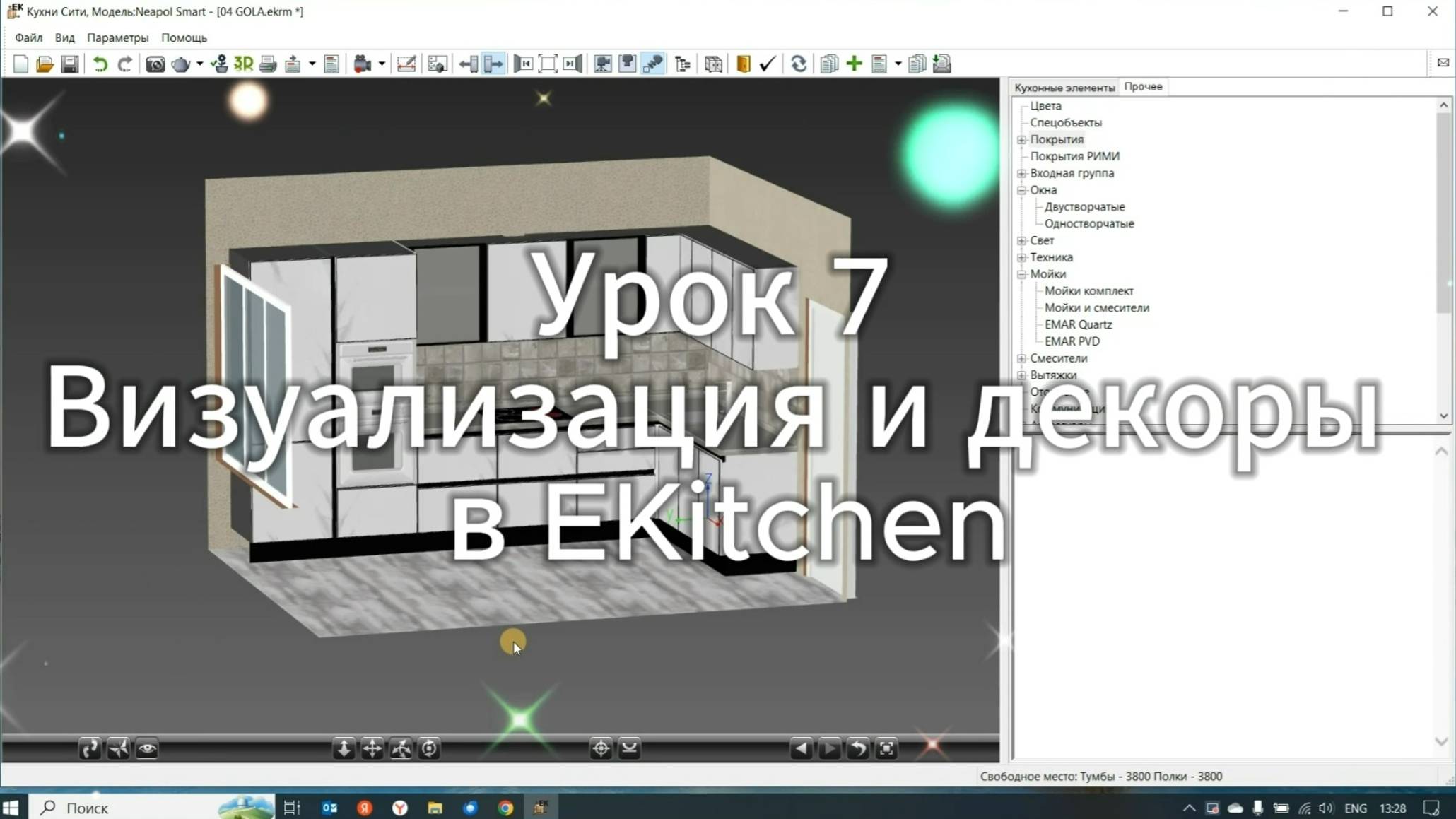1456x819 pixels.
Task: Switch to right wall view icon
Action: coord(573,64)
